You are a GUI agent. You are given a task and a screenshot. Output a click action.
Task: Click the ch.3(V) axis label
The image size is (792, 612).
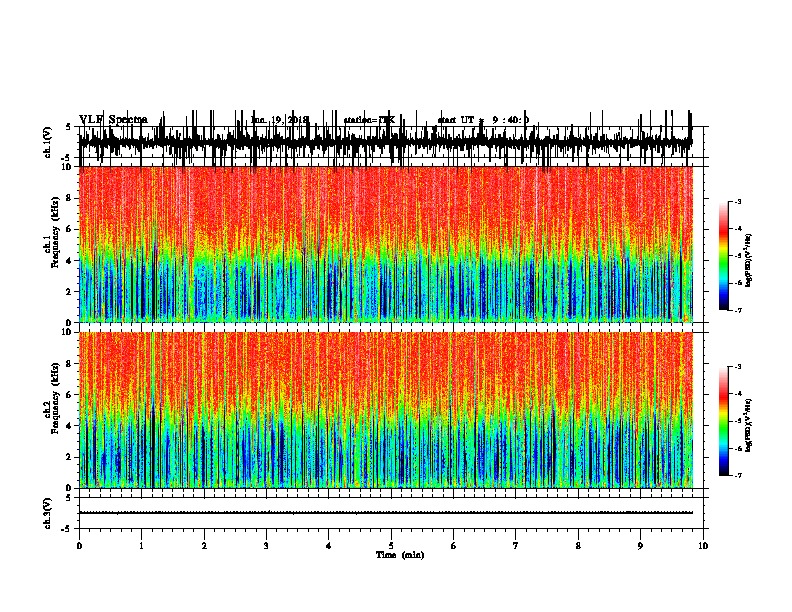(x=48, y=513)
